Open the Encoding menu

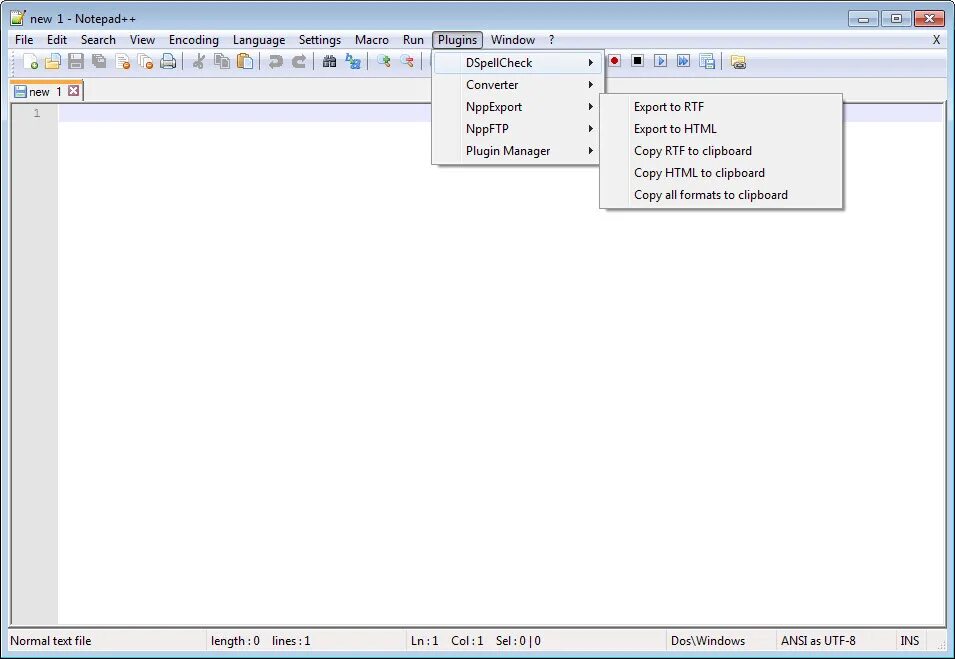[194, 40]
